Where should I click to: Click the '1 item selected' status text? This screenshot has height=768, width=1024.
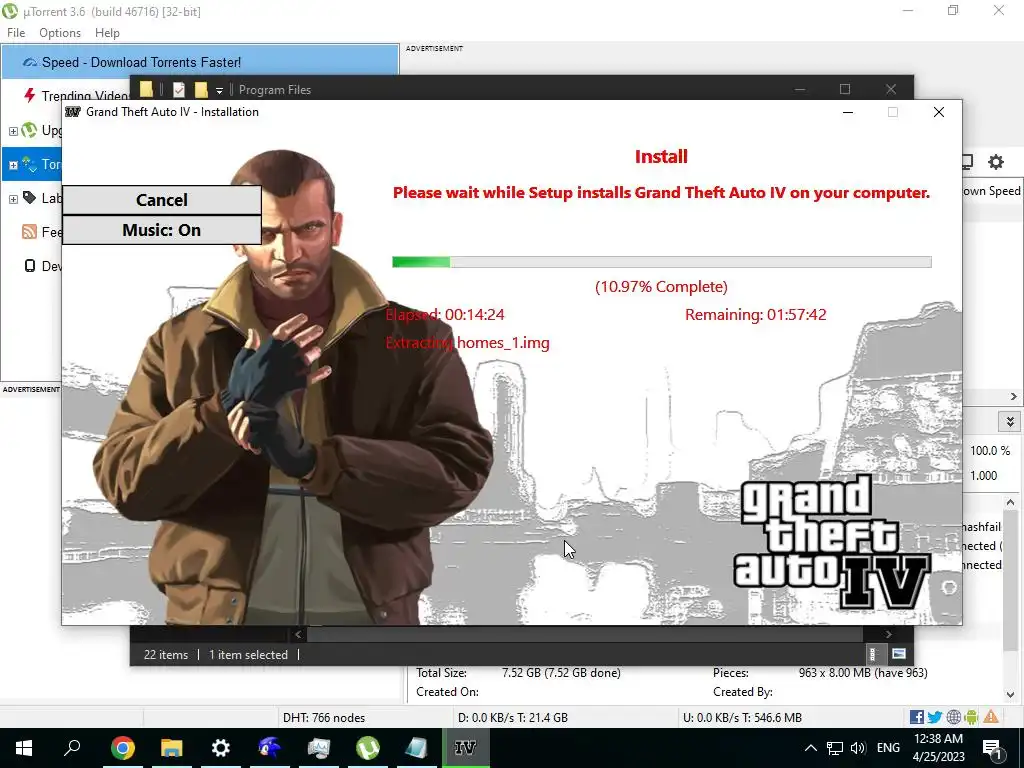[x=248, y=654]
